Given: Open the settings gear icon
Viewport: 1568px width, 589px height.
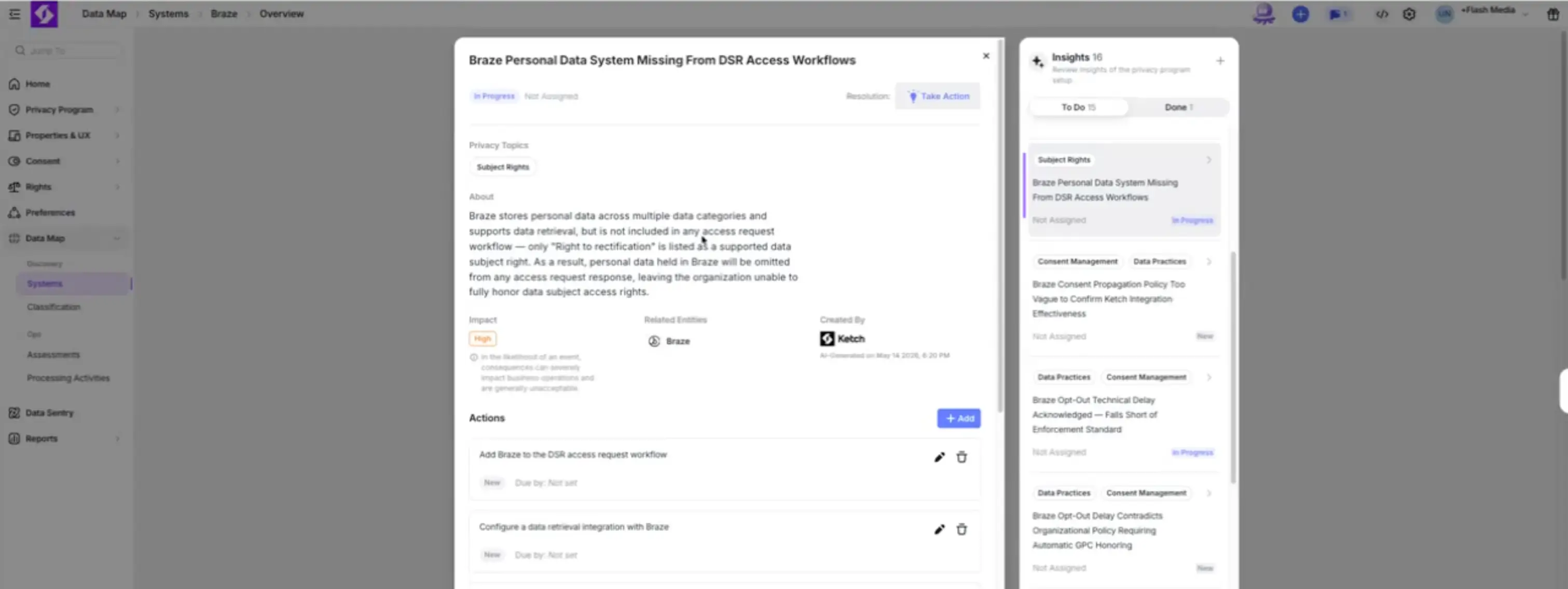Looking at the screenshot, I should pyautogui.click(x=1409, y=14).
